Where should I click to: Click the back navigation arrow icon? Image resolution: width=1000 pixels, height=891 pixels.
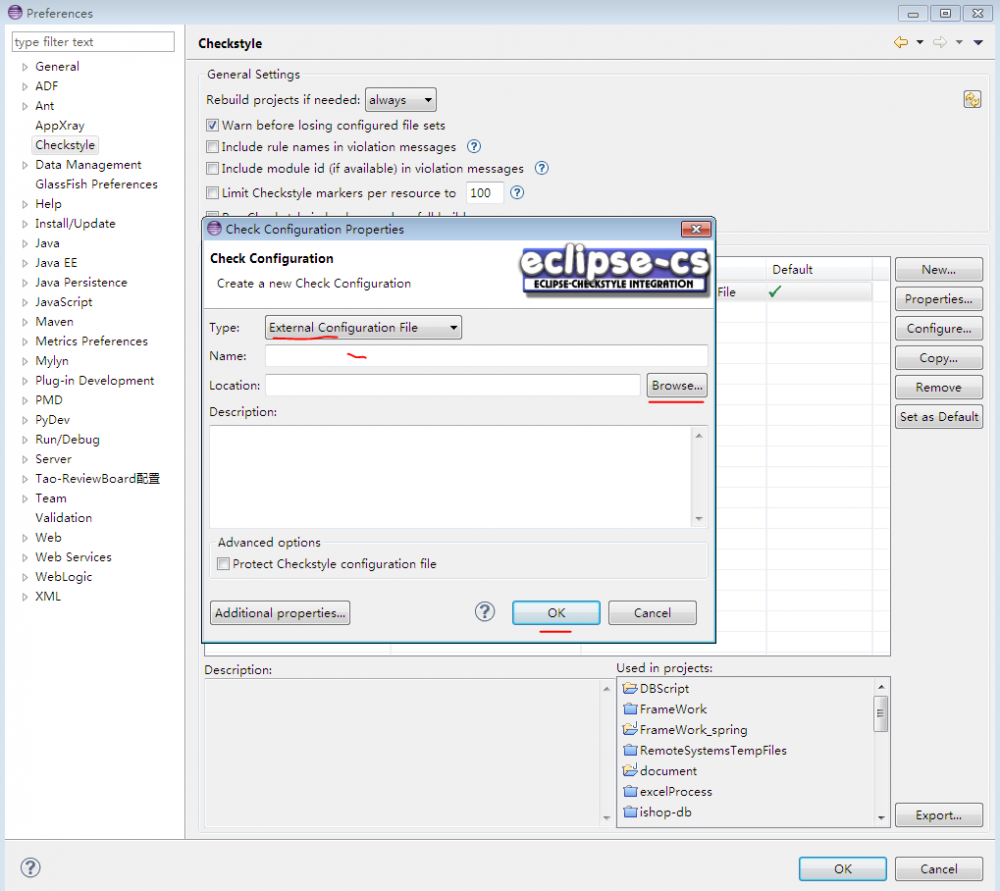pyautogui.click(x=901, y=42)
